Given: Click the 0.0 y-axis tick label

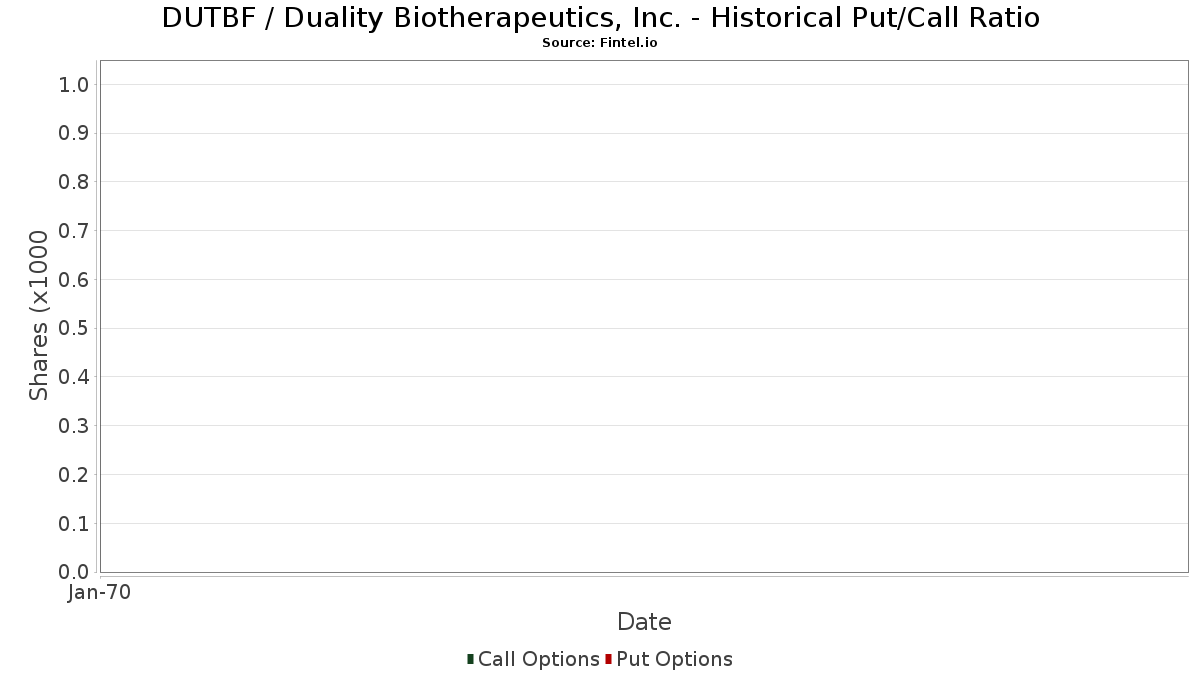Looking at the screenshot, I should click(74, 572).
